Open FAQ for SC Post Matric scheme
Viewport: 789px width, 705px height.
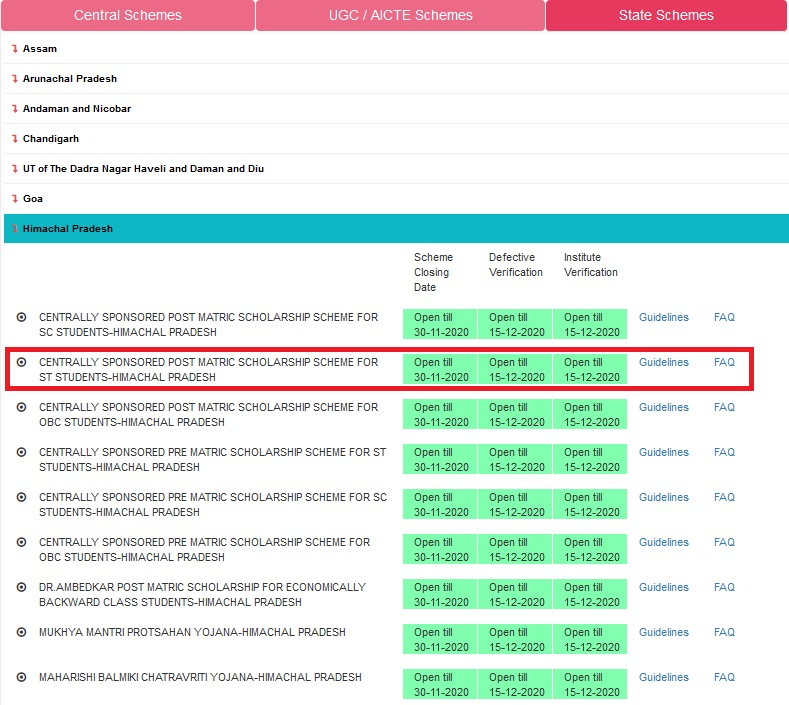(724, 317)
